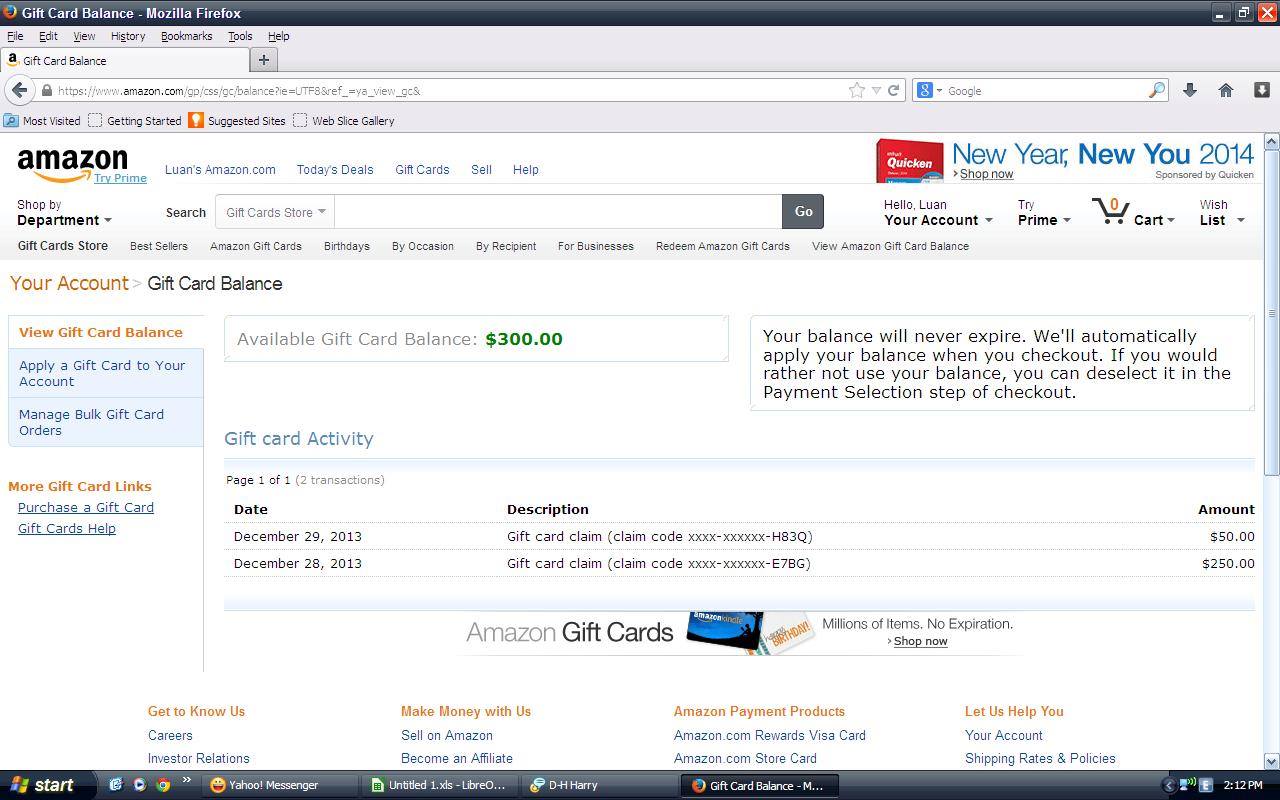Image resolution: width=1280 pixels, height=800 pixels.
Task: Launch the media player quick launch icon
Action: pos(139,785)
